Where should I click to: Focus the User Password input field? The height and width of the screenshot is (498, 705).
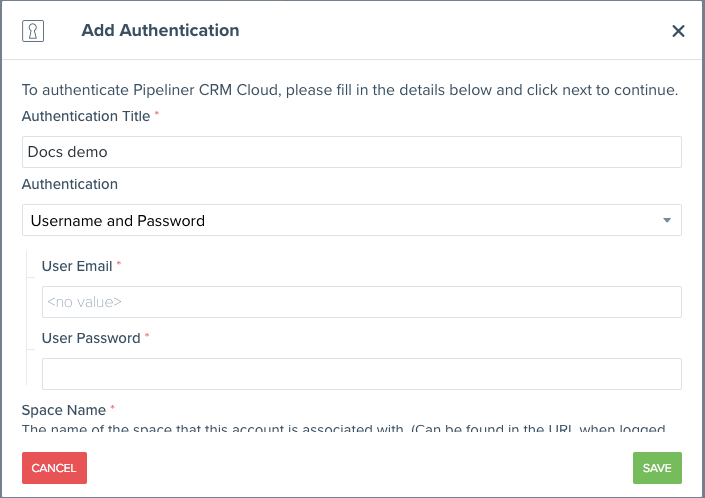point(361,373)
